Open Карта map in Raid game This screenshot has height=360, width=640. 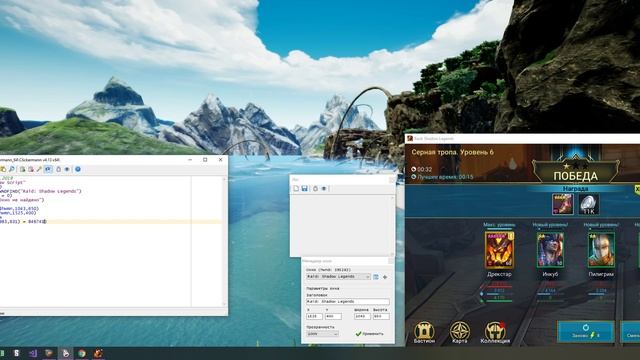[460, 332]
